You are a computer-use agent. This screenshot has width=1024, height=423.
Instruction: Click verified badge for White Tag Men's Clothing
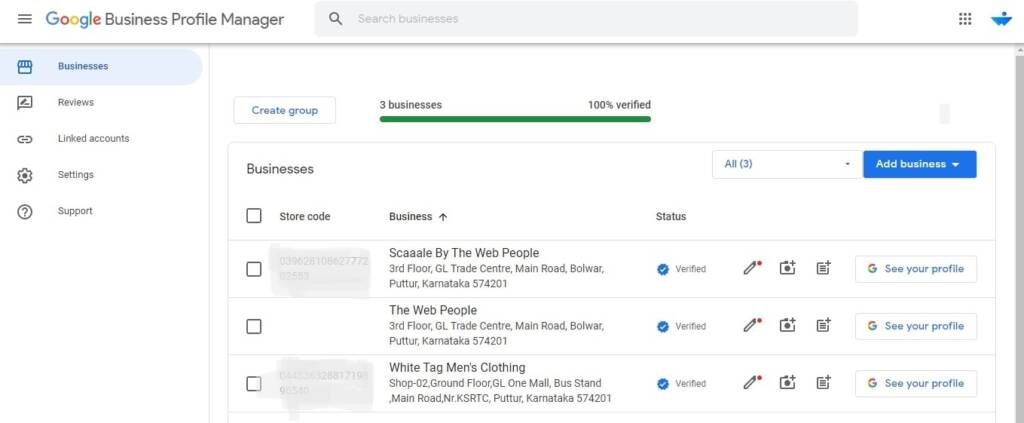(x=663, y=384)
